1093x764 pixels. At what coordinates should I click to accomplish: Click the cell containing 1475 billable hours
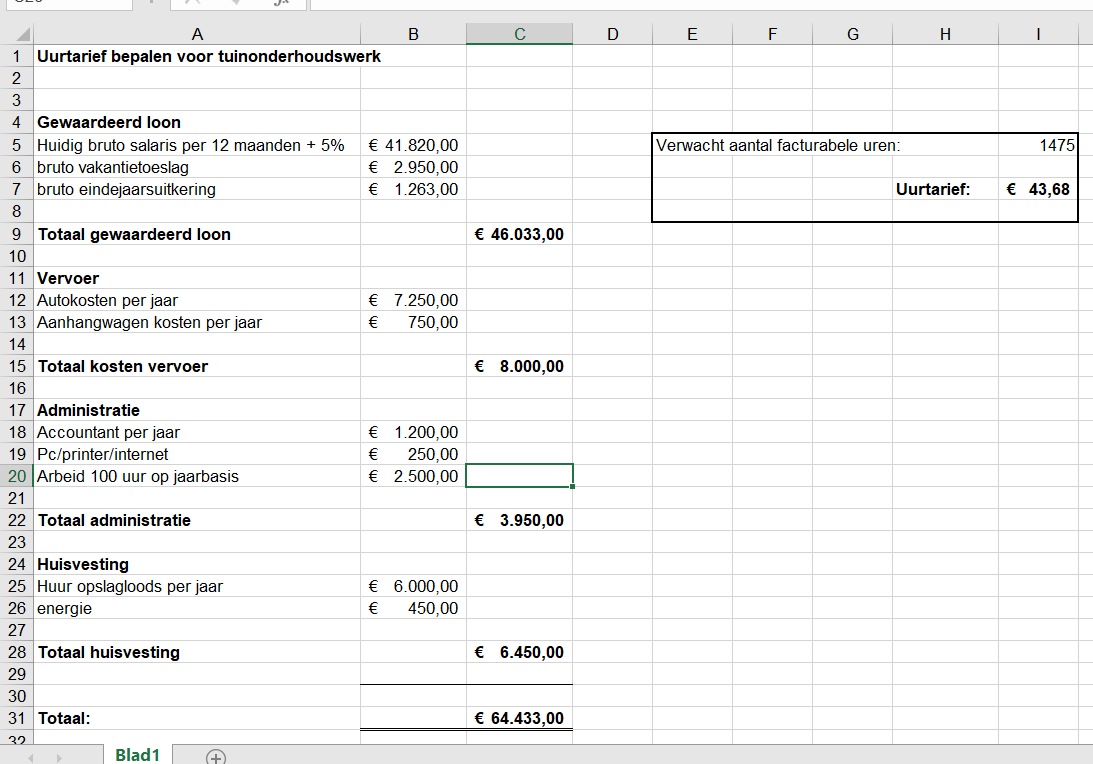coord(1038,145)
